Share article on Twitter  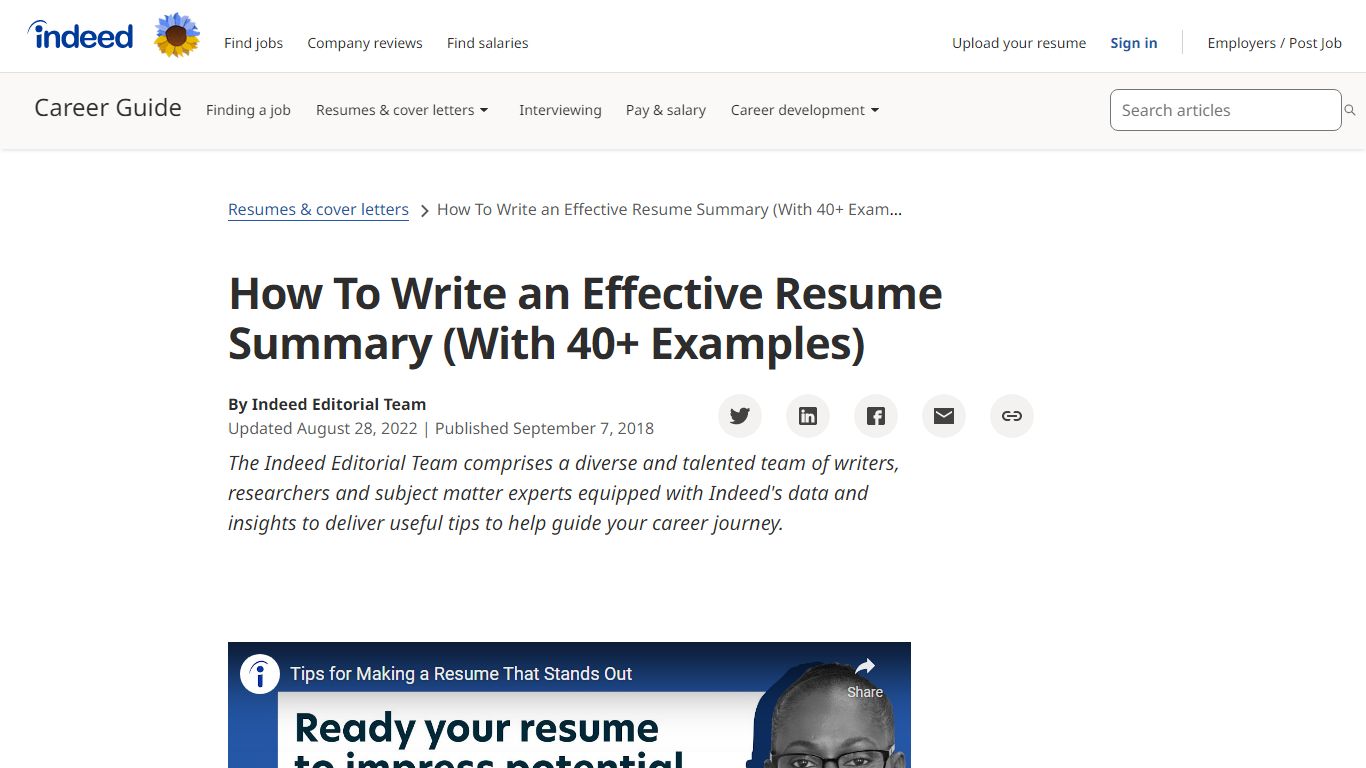[x=740, y=416]
